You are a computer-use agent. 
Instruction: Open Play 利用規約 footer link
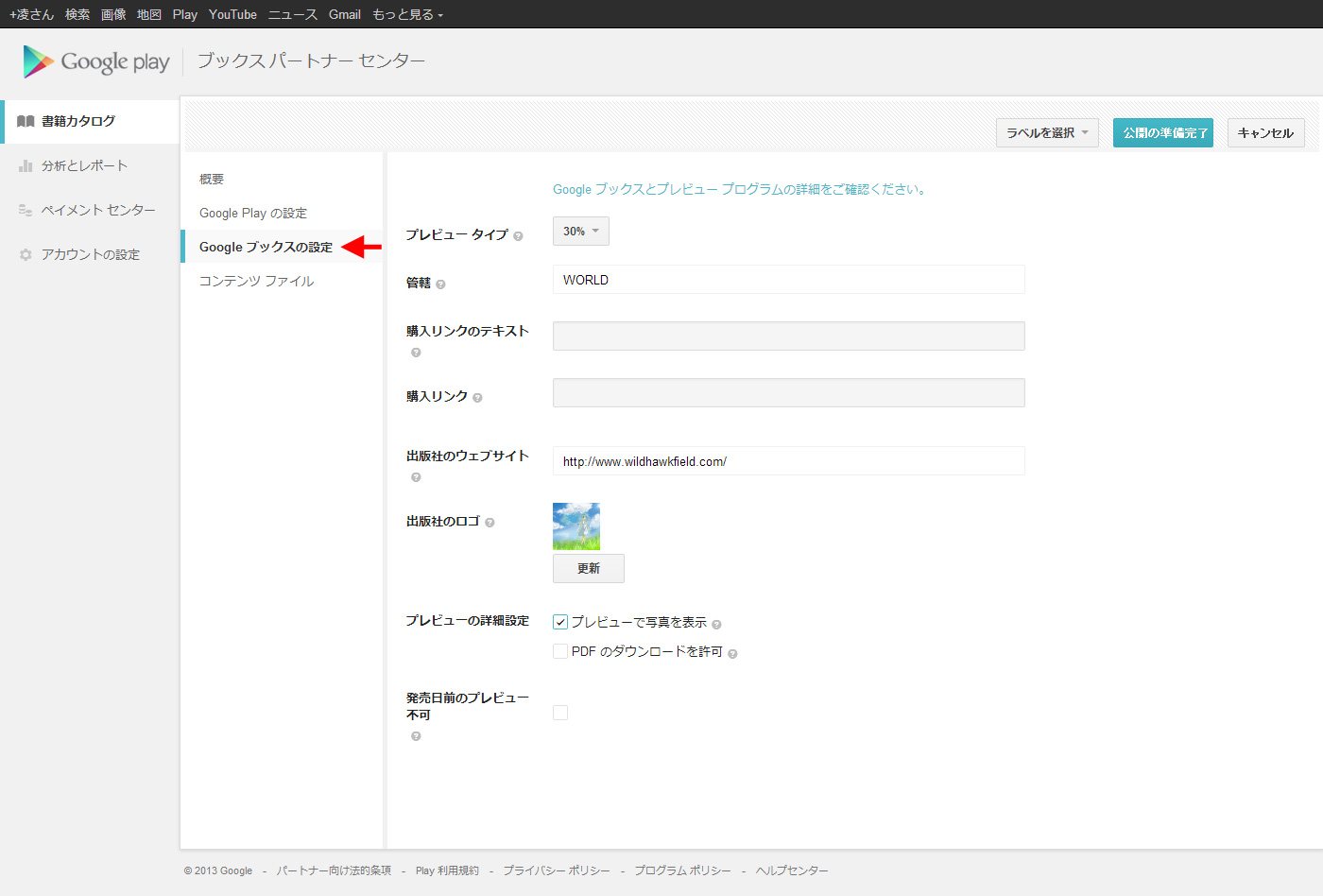[447, 870]
